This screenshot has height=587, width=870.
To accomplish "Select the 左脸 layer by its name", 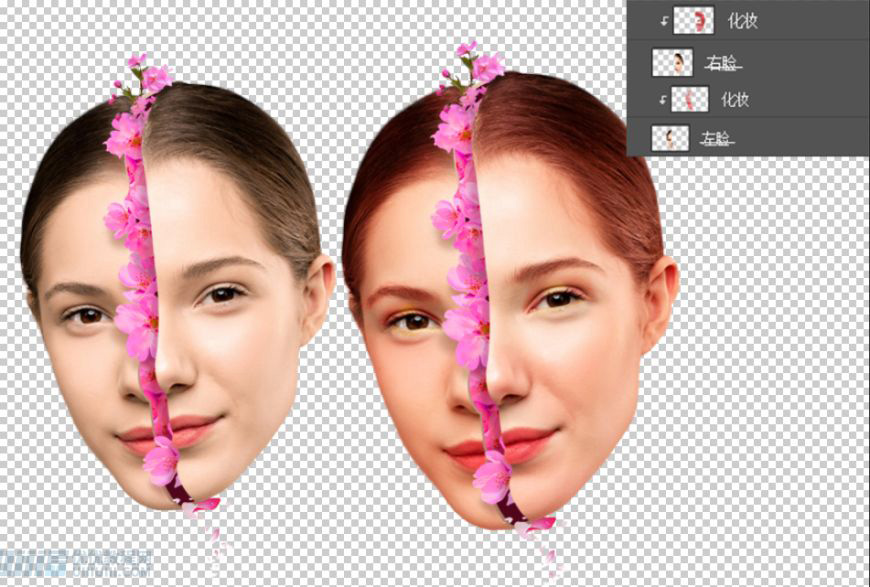I will [x=715, y=138].
